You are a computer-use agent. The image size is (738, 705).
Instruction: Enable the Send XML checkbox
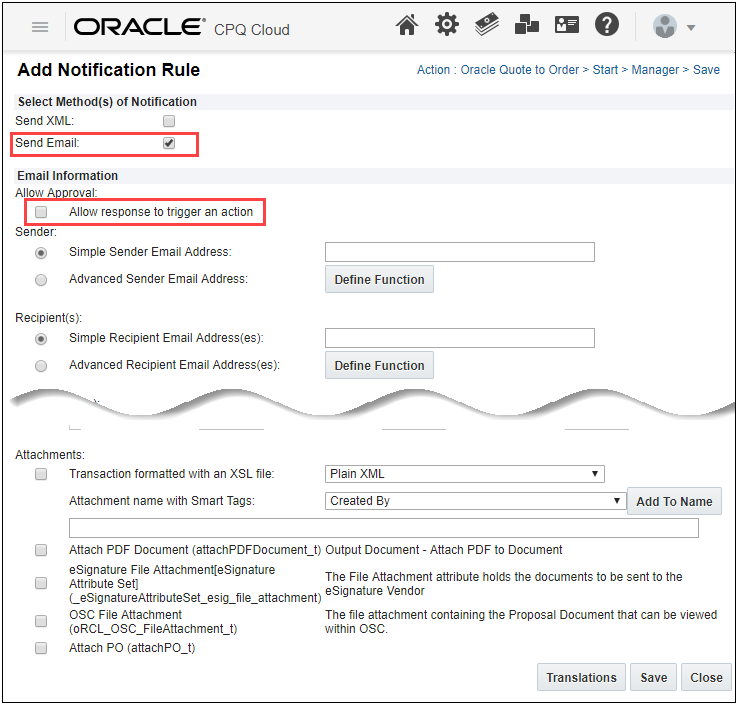pyautogui.click(x=169, y=121)
